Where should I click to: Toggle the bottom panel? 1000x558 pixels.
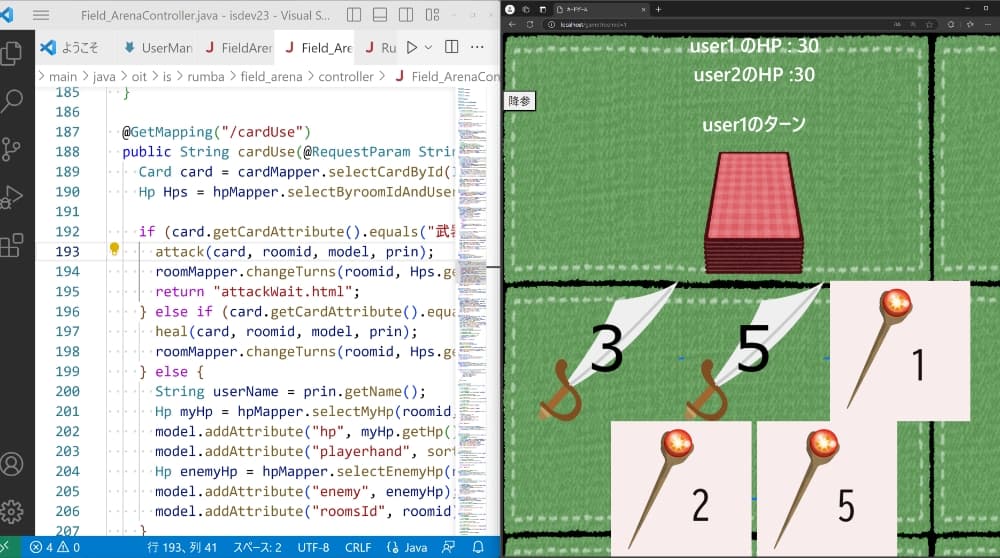[380, 15]
